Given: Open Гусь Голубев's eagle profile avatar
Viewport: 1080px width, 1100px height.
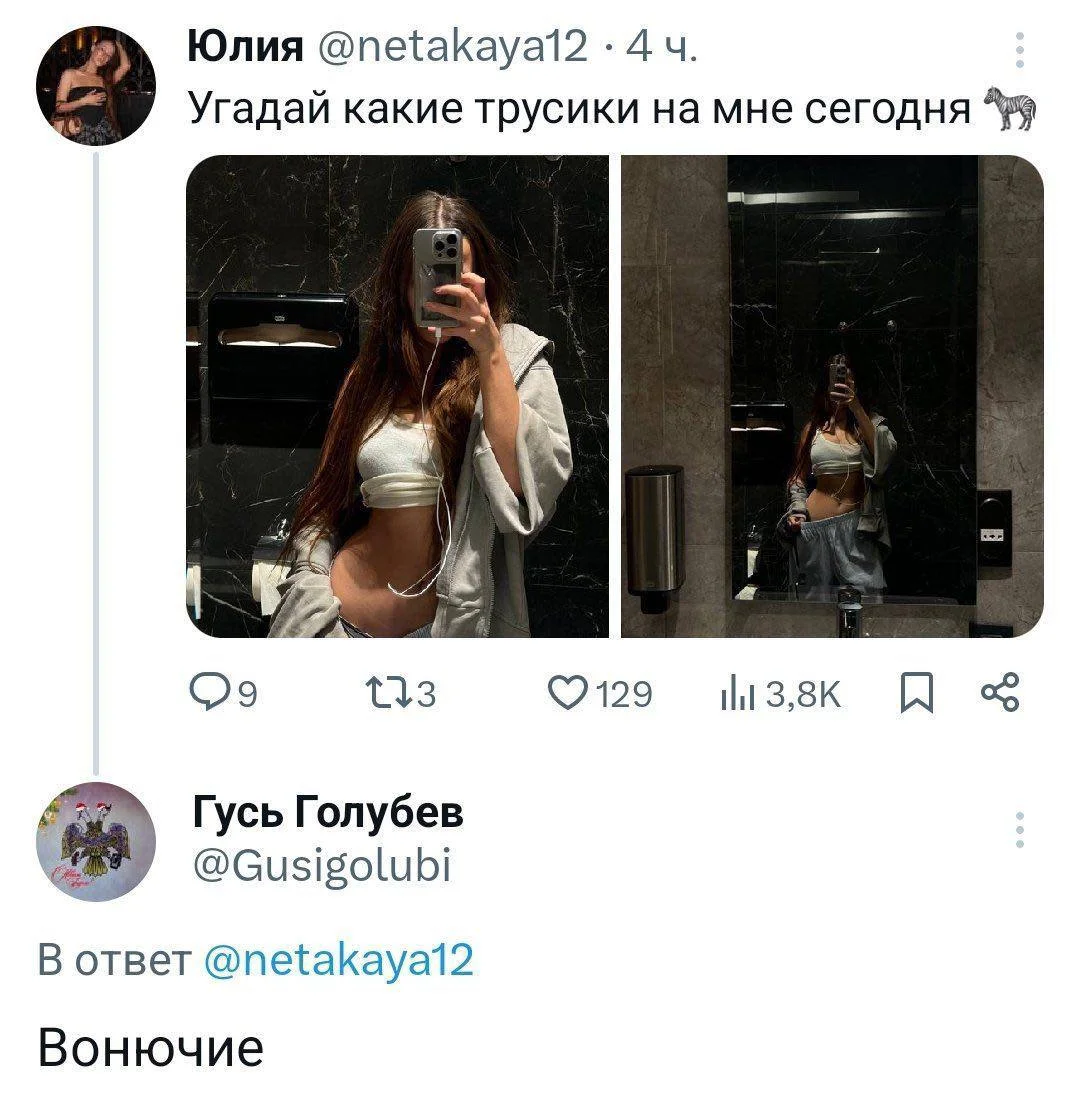Looking at the screenshot, I should click(96, 841).
